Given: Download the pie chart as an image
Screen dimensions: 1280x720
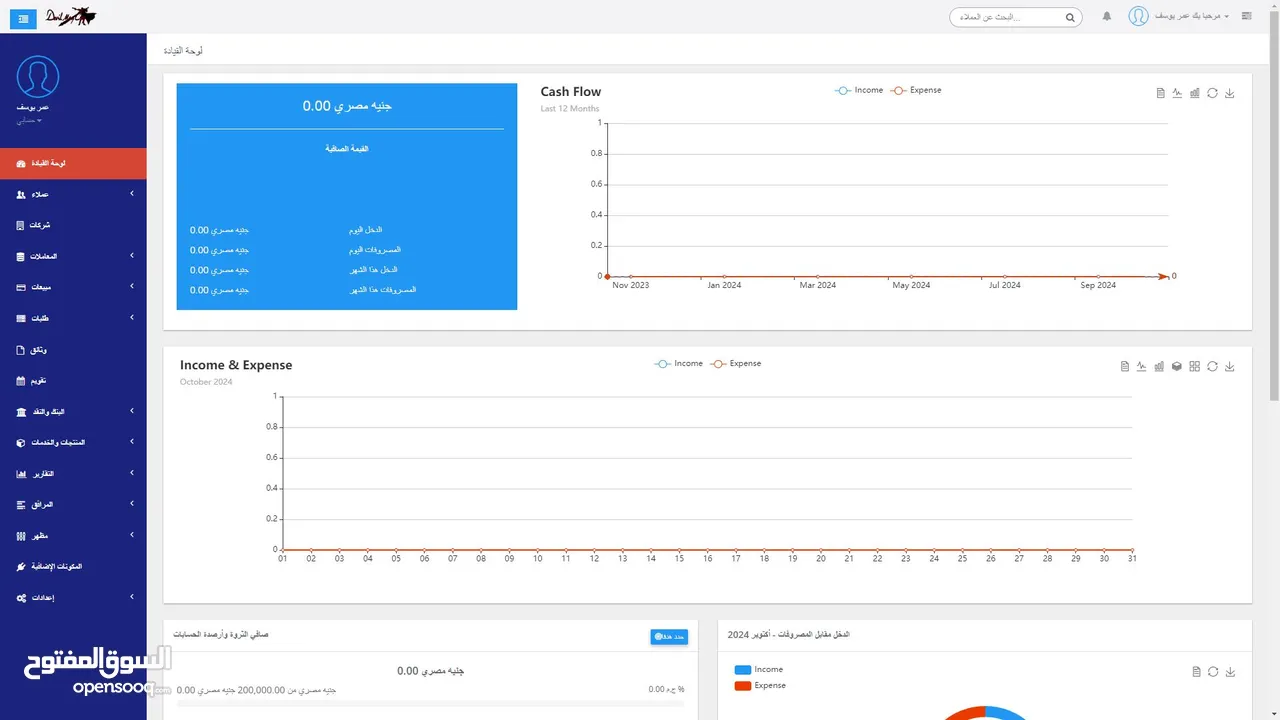Looking at the screenshot, I should pyautogui.click(x=1230, y=672).
